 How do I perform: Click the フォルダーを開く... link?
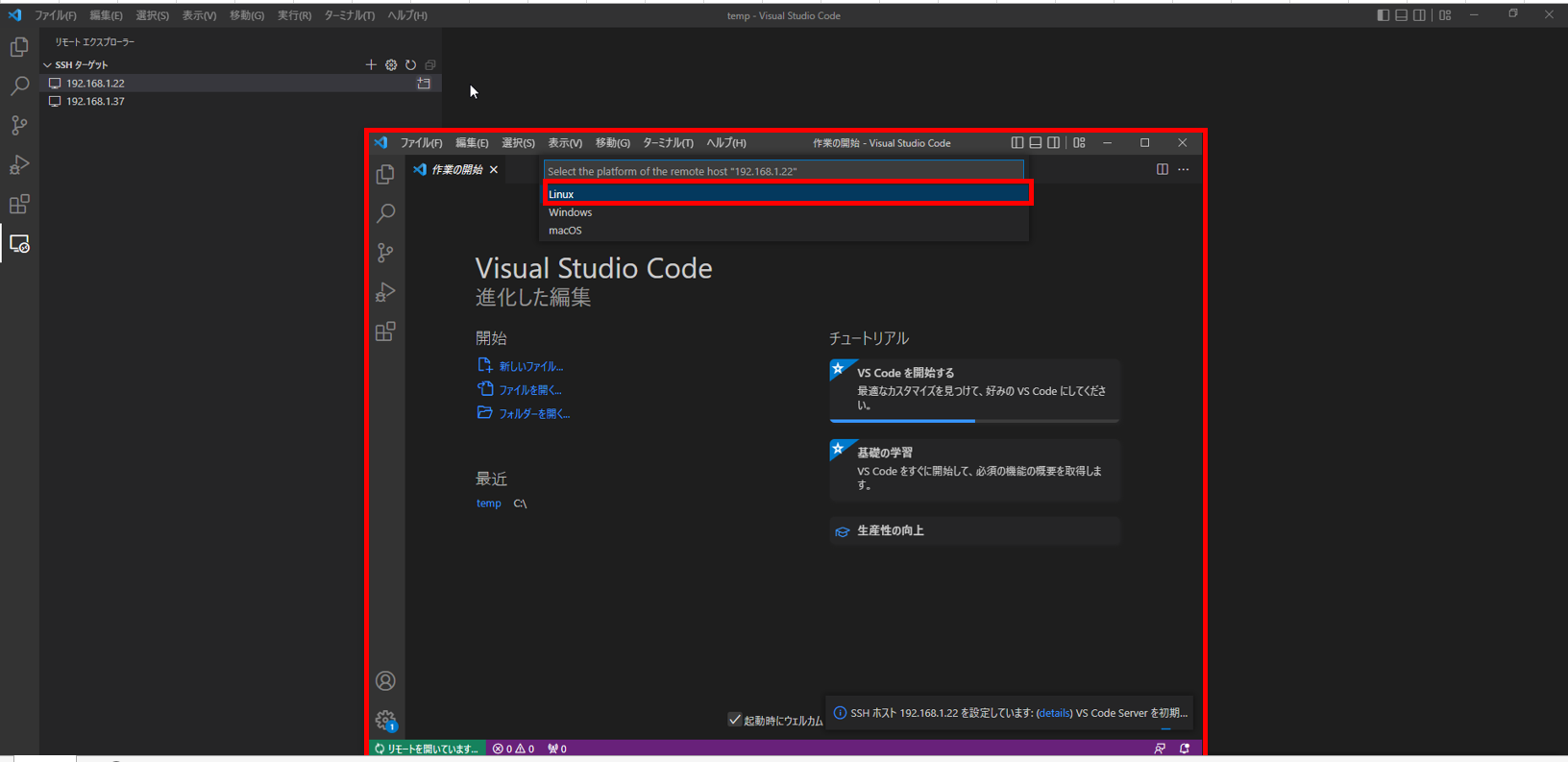pos(534,413)
